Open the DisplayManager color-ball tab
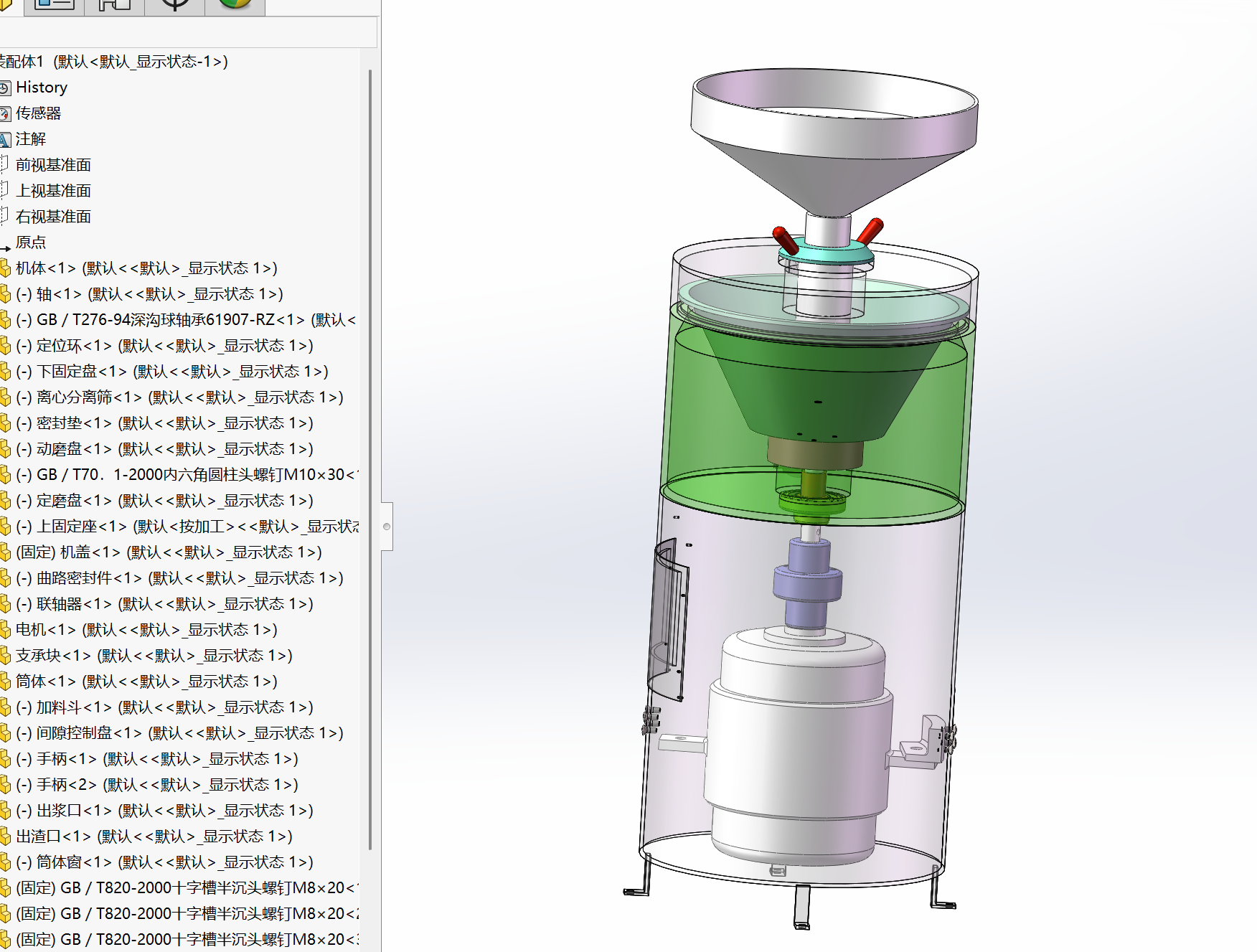The image size is (1257, 952). [x=235, y=6]
